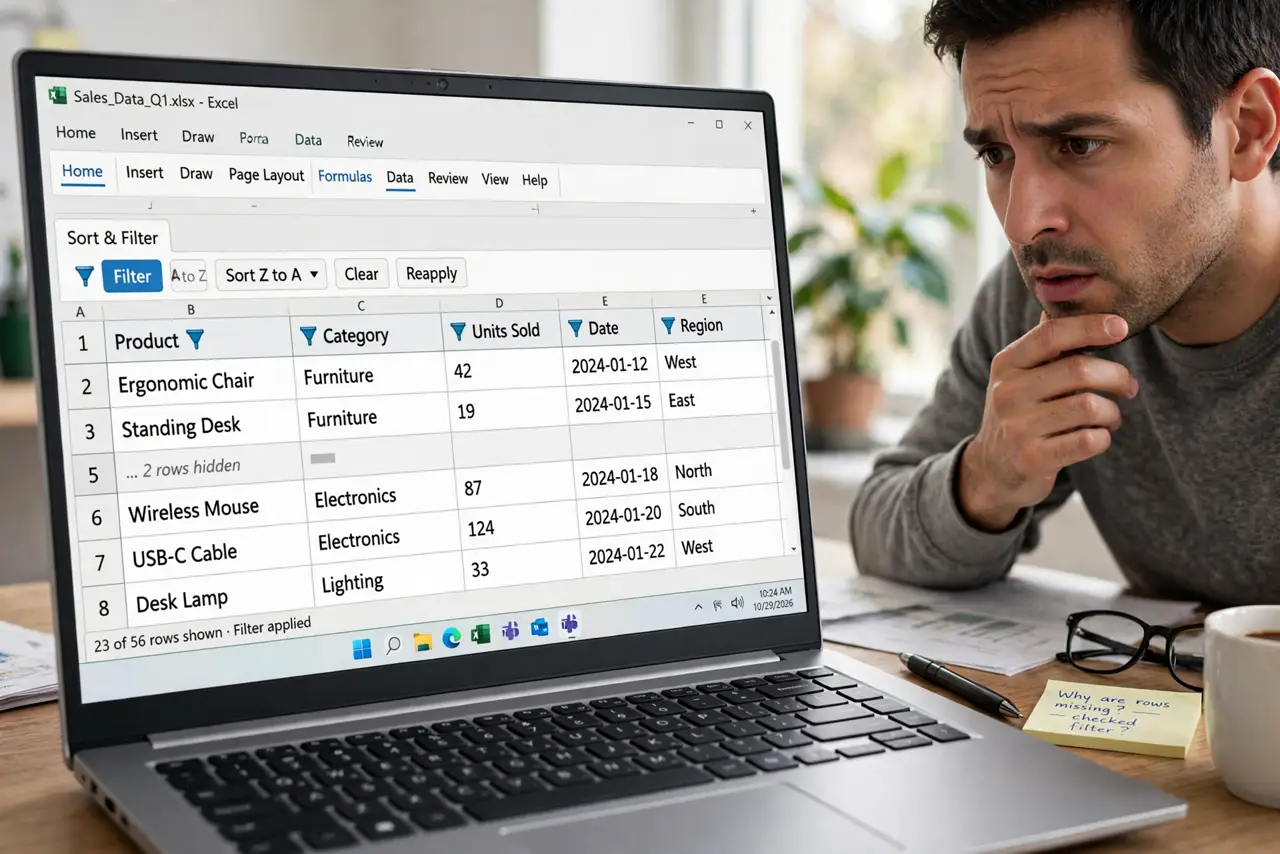Expand the Sort Z to A dropdown
The image size is (1280, 854).
click(313, 274)
